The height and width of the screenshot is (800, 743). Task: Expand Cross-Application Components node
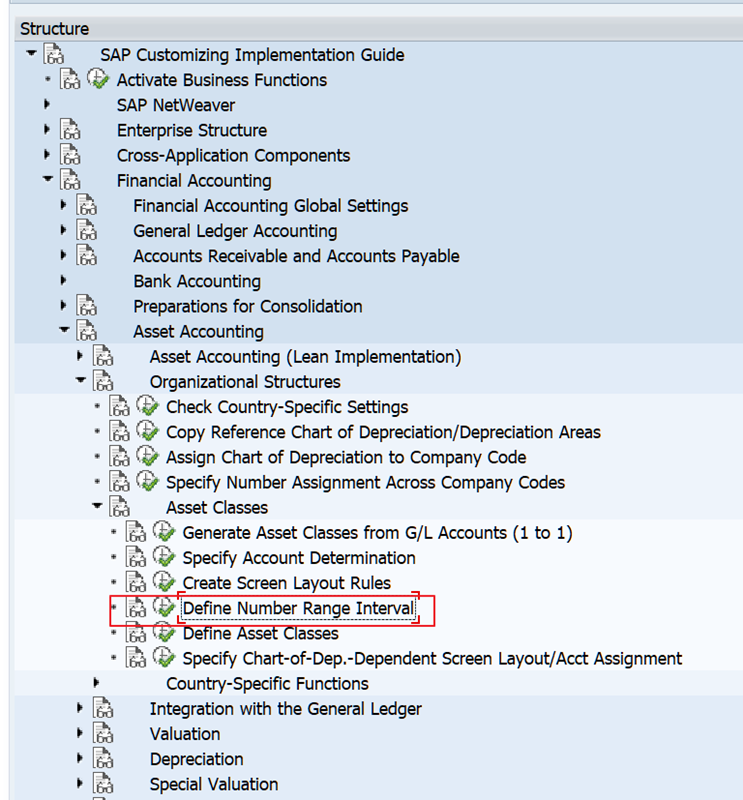pyautogui.click(x=47, y=155)
